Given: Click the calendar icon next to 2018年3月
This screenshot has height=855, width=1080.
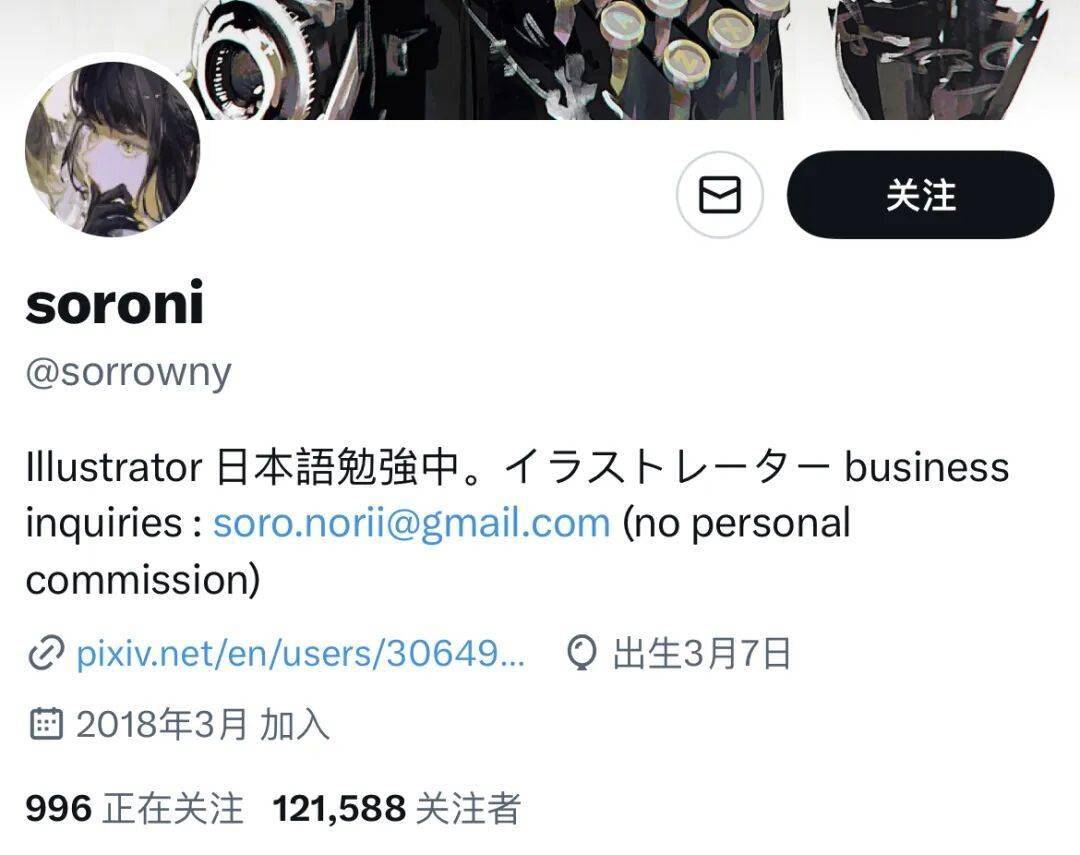Looking at the screenshot, I should [46, 724].
